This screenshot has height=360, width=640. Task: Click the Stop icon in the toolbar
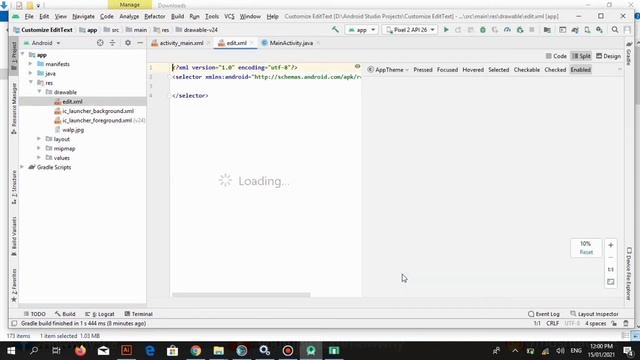pos(531,29)
